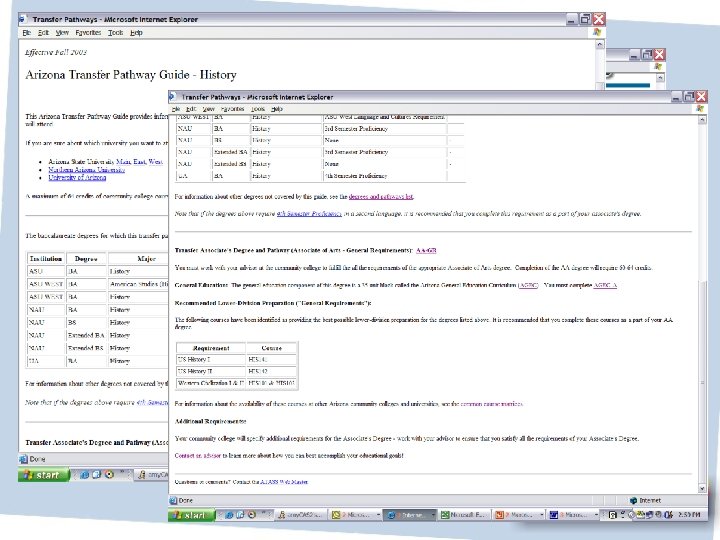
Task: Follow the 4th Semester Proficiency link in front window
Action: (309, 214)
